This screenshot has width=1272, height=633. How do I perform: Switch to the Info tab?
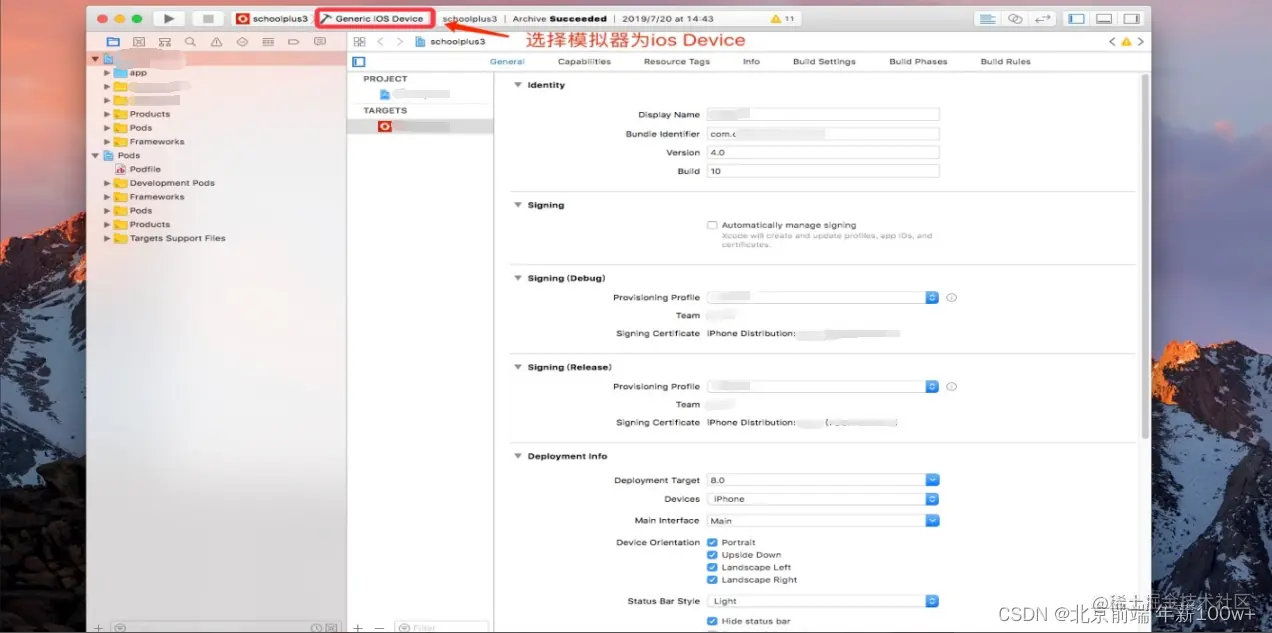point(751,62)
